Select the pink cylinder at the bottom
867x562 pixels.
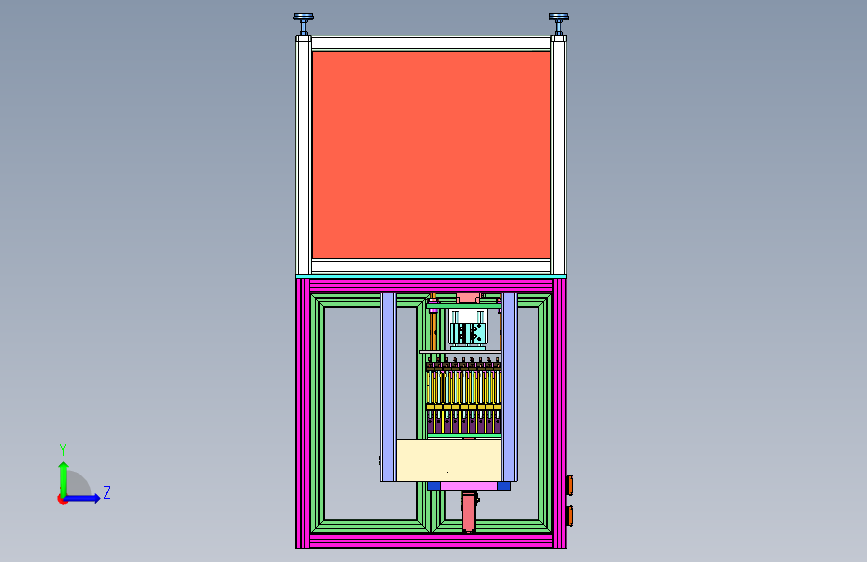coord(468,511)
